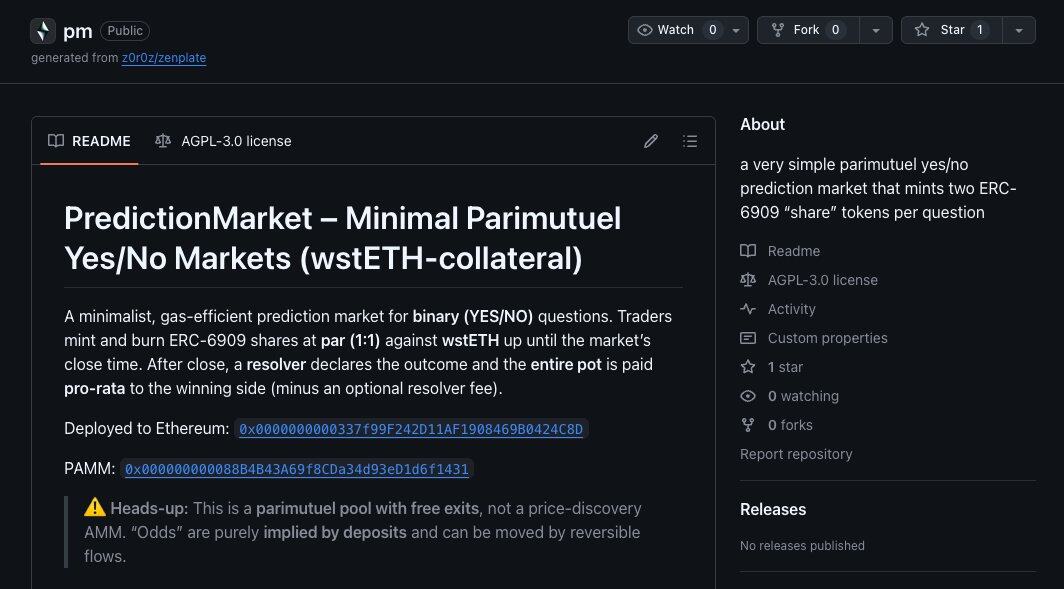Open the README outline icon
Screen dimensions: 1064x589
690,141
